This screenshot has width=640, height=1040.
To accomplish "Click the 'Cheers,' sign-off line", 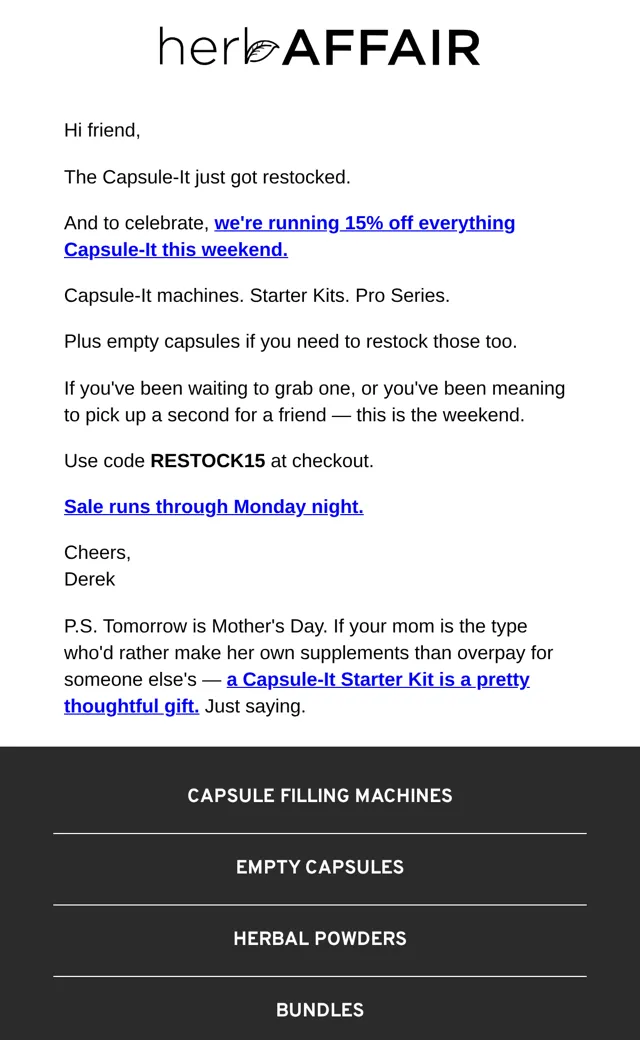I will (x=97, y=552).
